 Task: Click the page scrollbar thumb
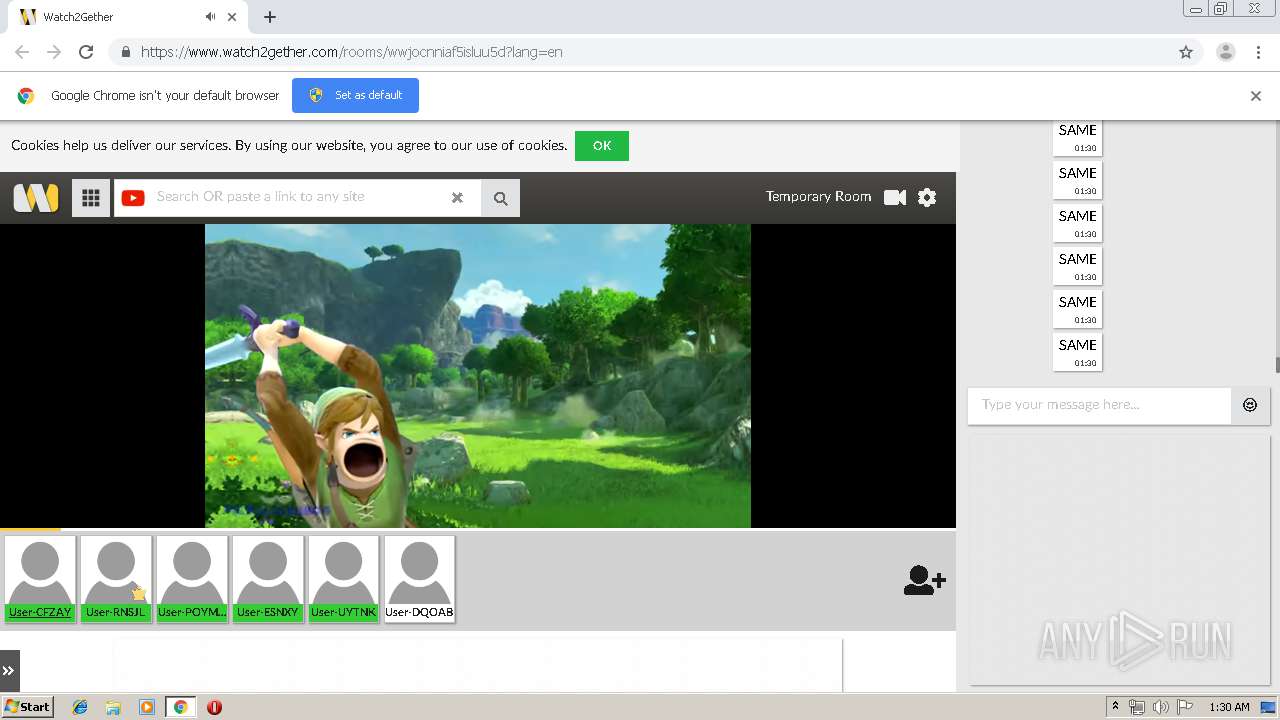point(1277,366)
